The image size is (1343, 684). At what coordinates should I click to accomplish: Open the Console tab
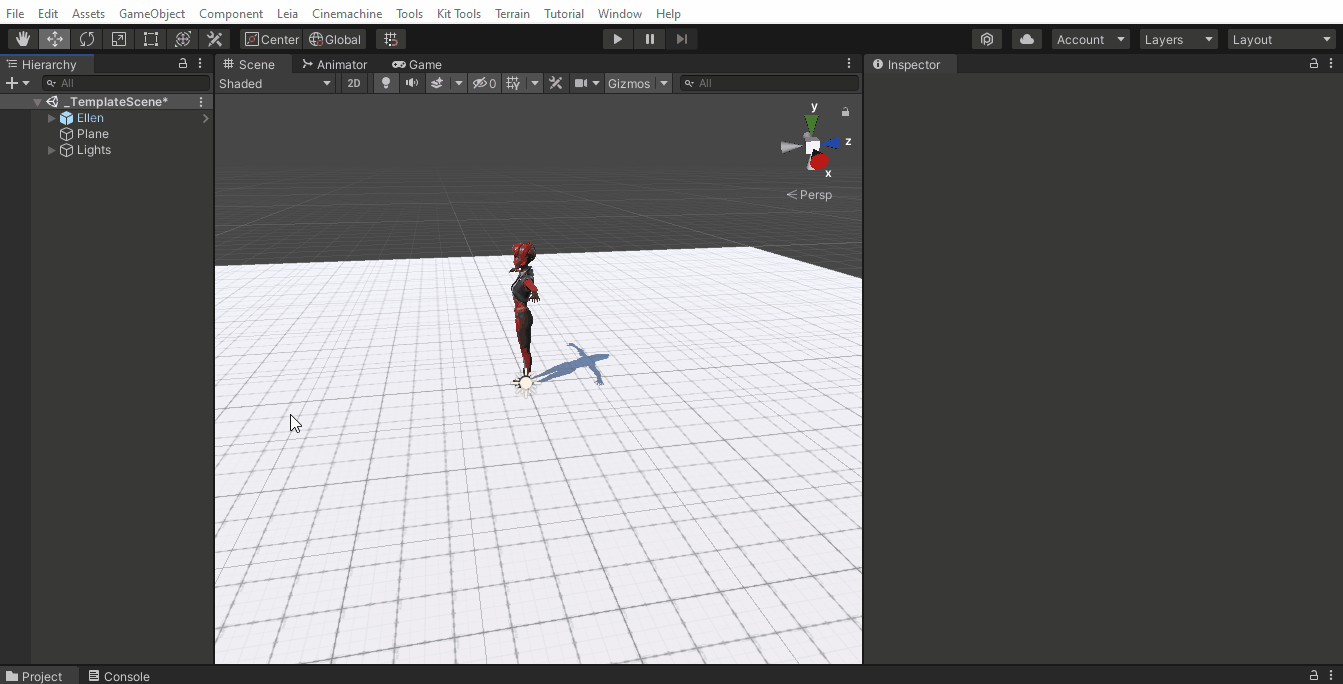click(x=119, y=676)
